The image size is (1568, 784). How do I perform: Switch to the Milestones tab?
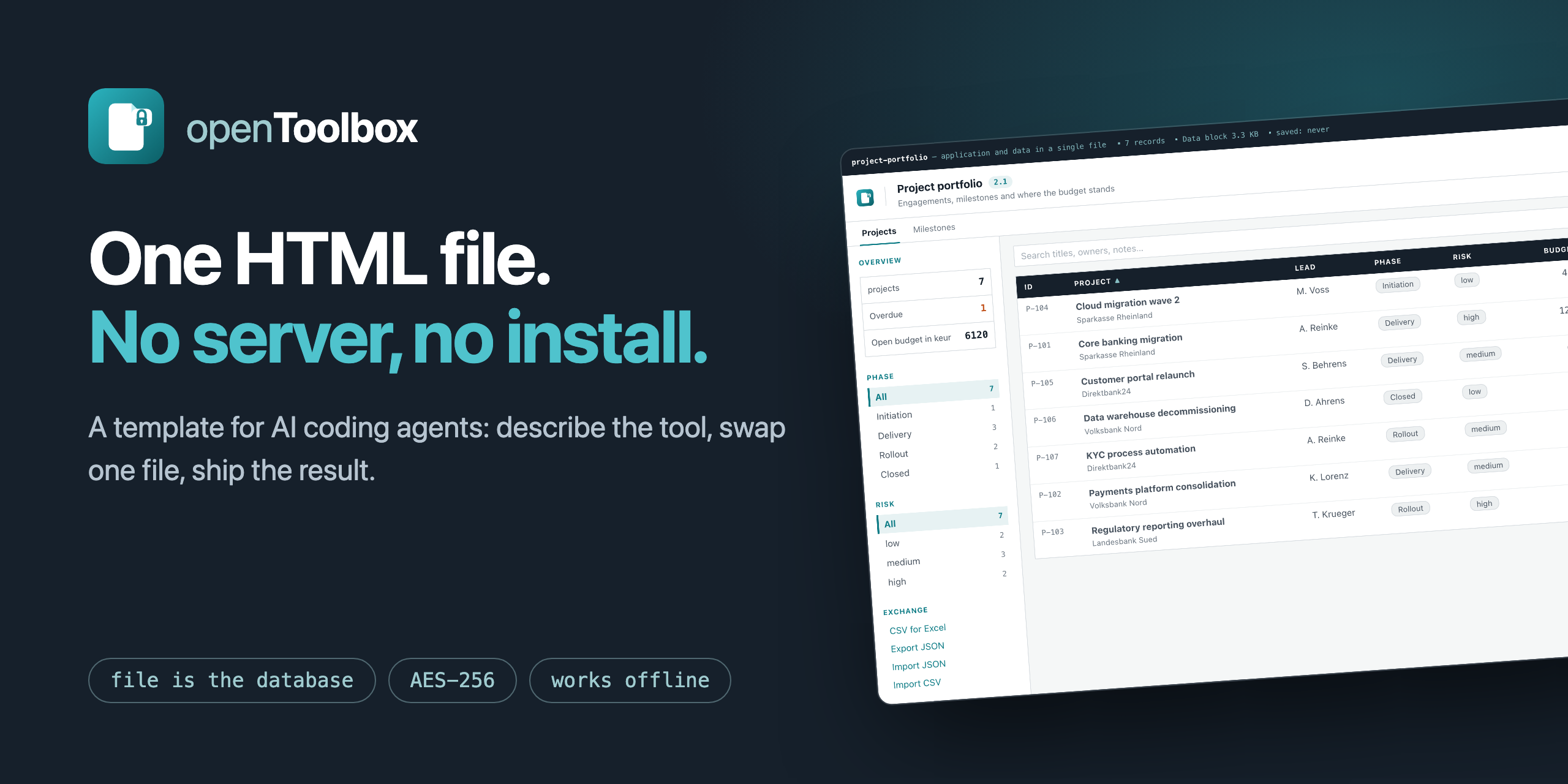[x=934, y=228]
